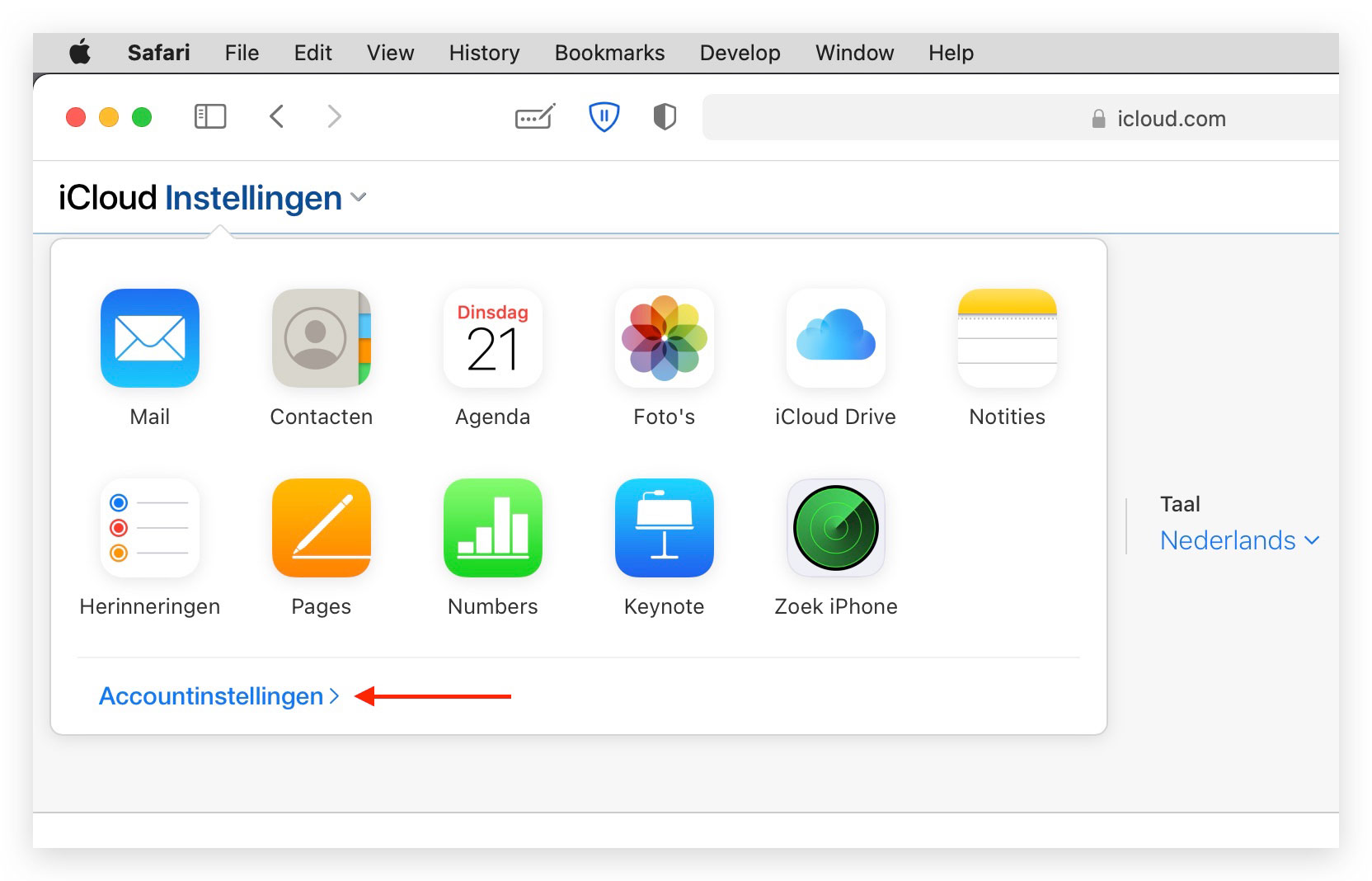
Task: Open the Mail app icon
Action: click(x=150, y=338)
